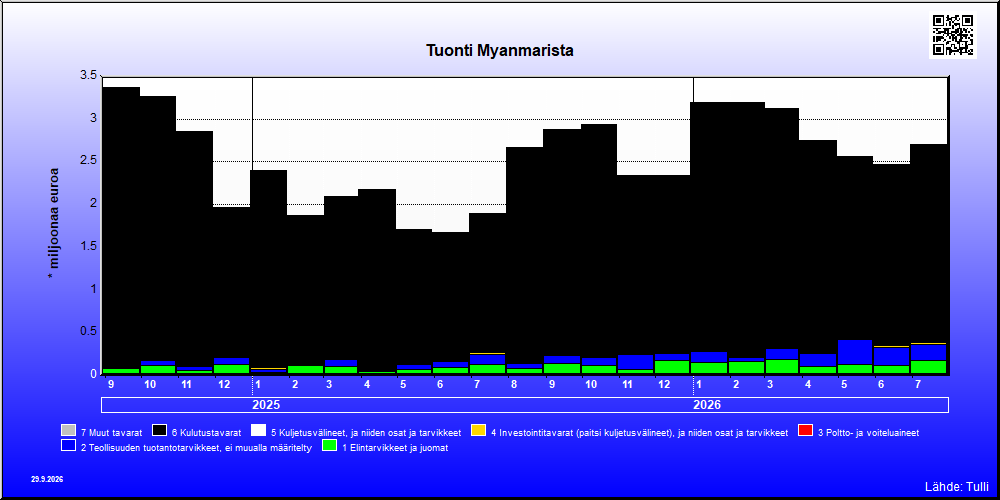Click '3 Poltto- ja voiteluaineet' legend label
Image resolution: width=1000 pixels, height=500 pixels.
868,432
